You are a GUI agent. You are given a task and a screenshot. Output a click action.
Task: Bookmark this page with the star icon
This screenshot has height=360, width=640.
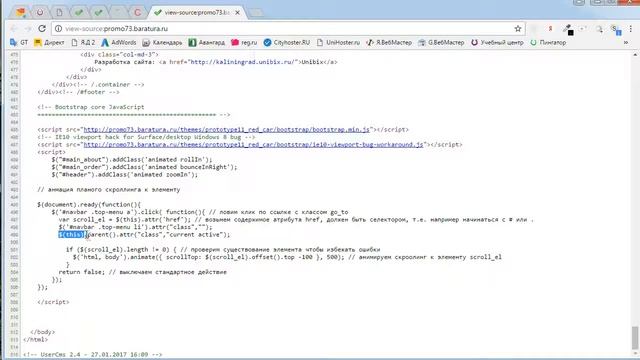coord(518,29)
